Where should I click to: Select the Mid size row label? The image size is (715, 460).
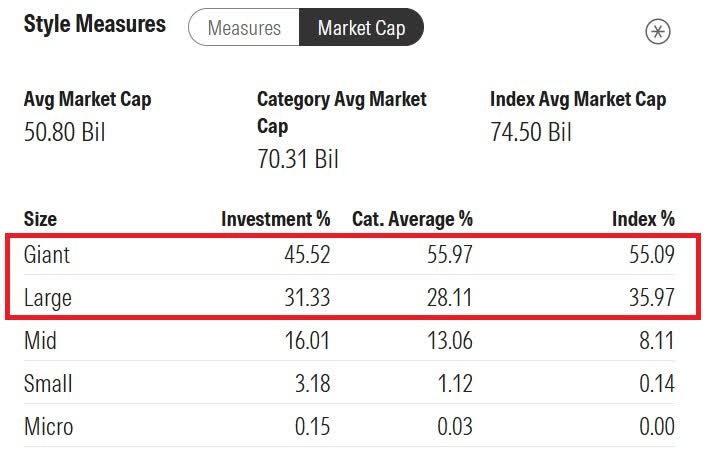[40, 341]
